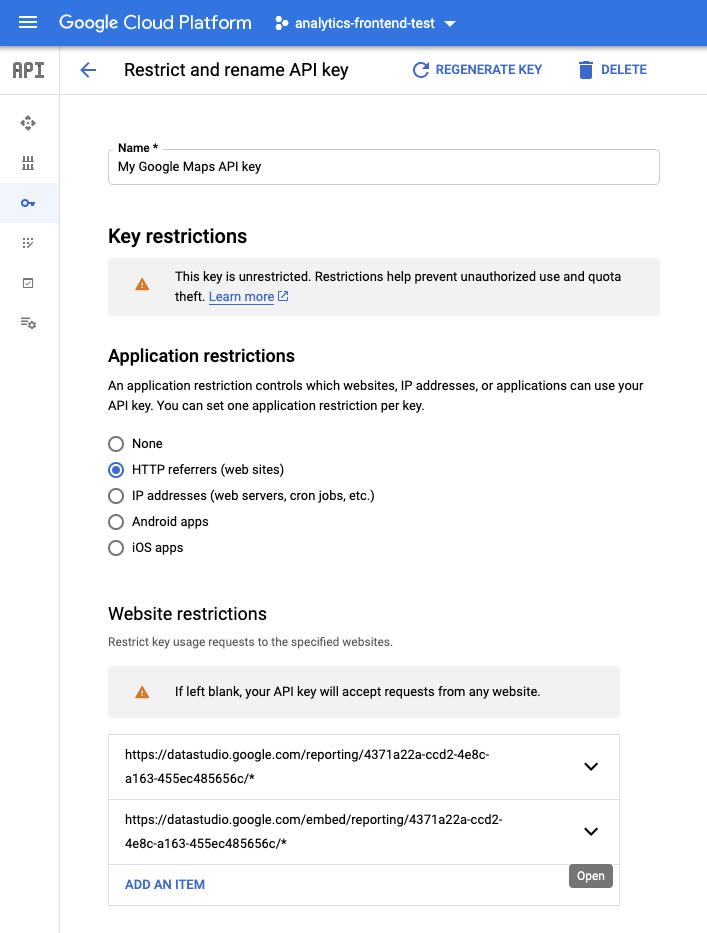Select HTTP referrers (web sites) option

[x=116, y=470]
